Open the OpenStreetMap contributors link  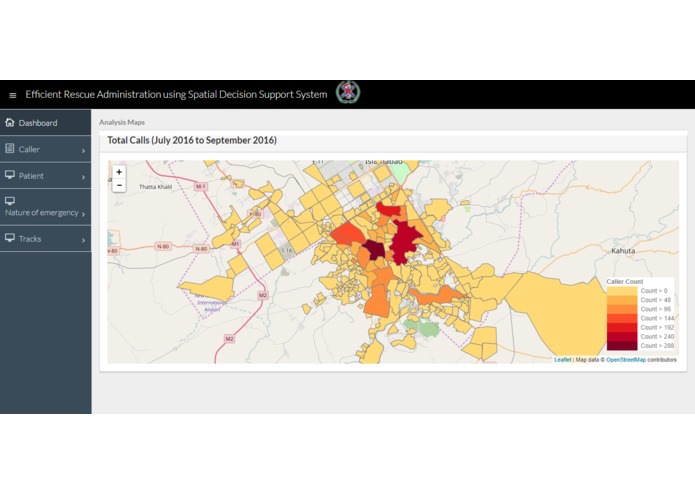[x=625, y=360]
